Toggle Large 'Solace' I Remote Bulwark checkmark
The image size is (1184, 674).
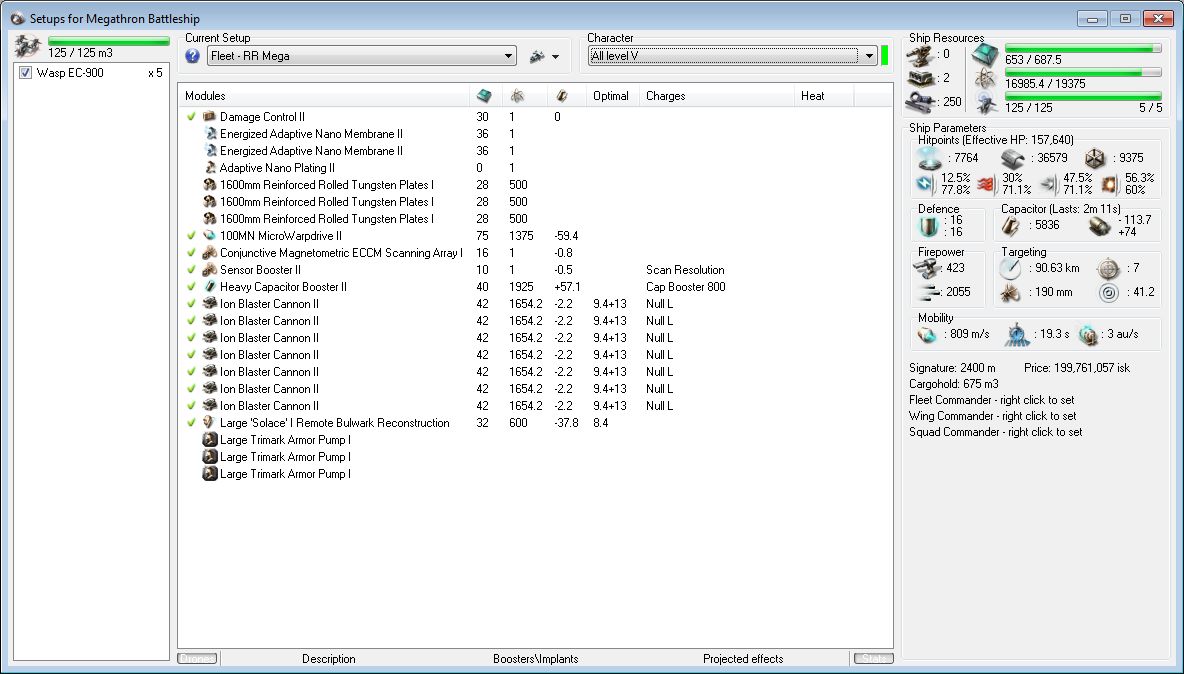[x=191, y=423]
